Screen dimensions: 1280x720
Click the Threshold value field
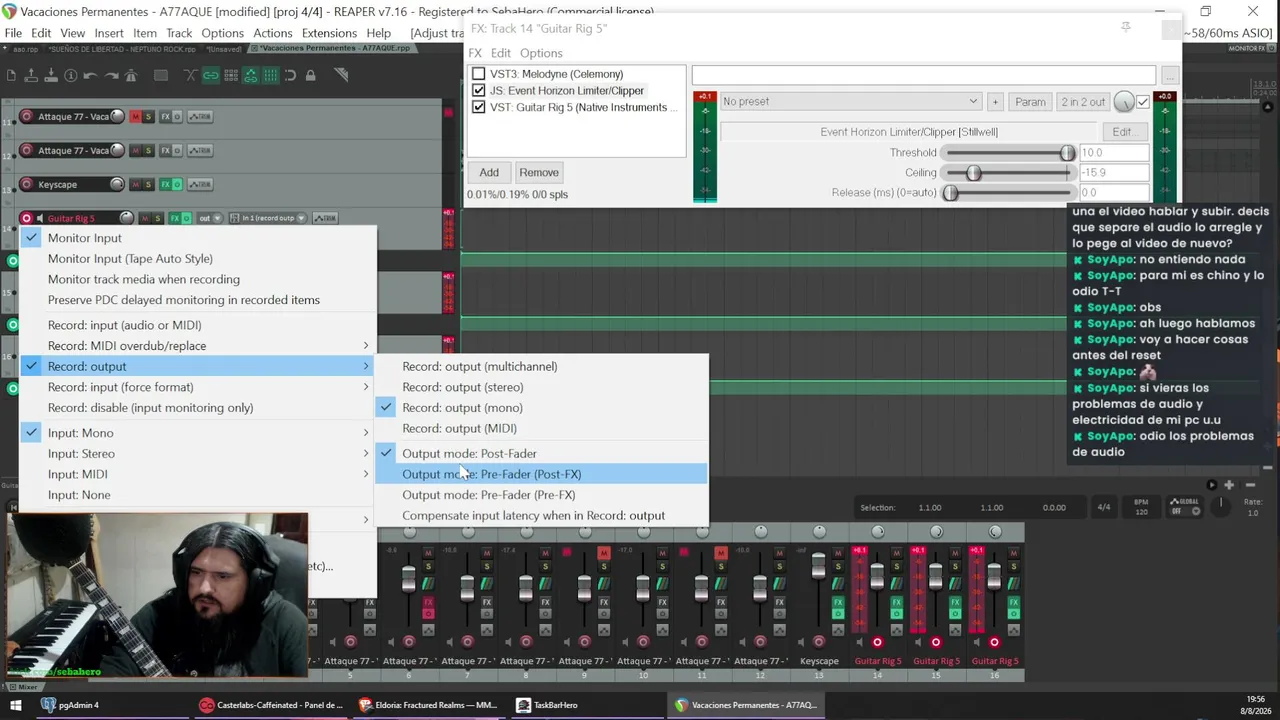pyautogui.click(x=1114, y=153)
